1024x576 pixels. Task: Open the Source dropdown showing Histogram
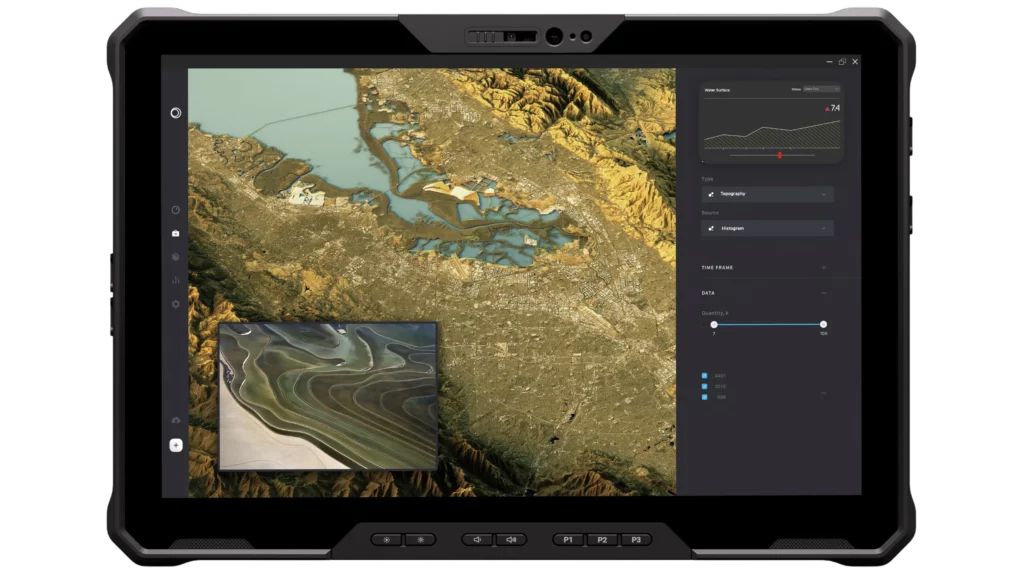pos(767,228)
